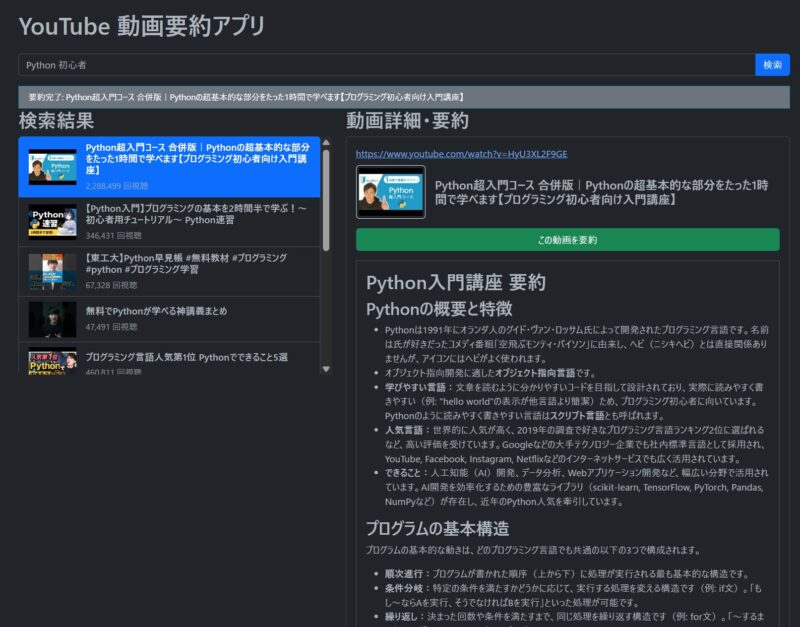Select the Python速習 チュートリアル result
800x627 pixels.
[169, 222]
